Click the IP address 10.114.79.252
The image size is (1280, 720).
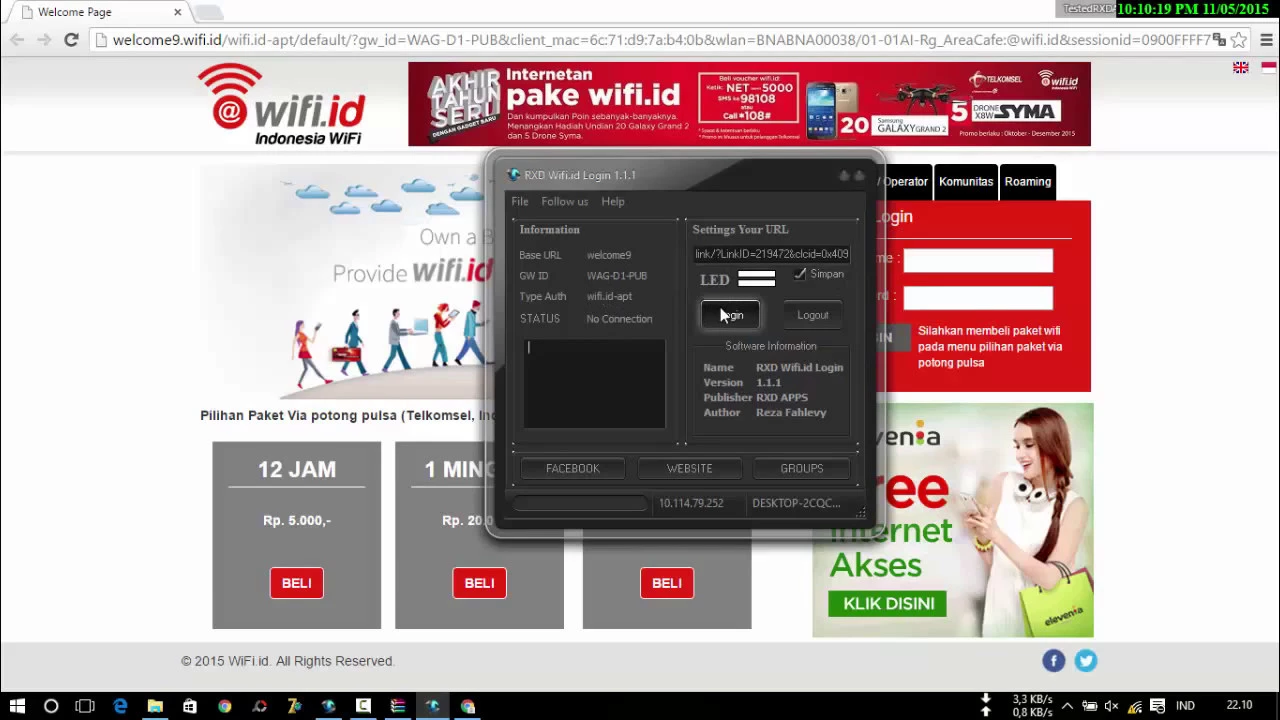pyautogui.click(x=691, y=503)
